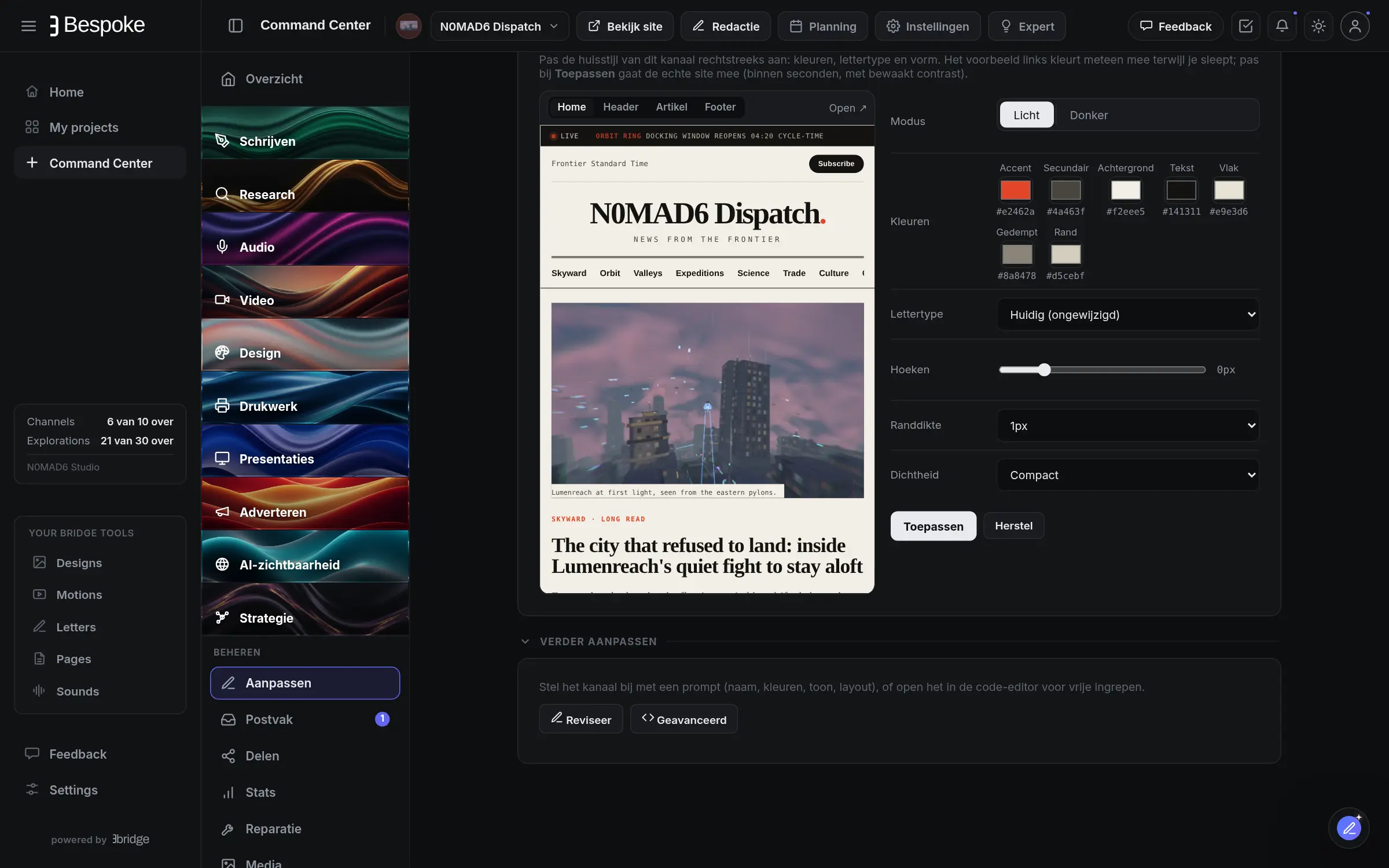
Task: Open the Instellingen tab
Action: point(927,26)
